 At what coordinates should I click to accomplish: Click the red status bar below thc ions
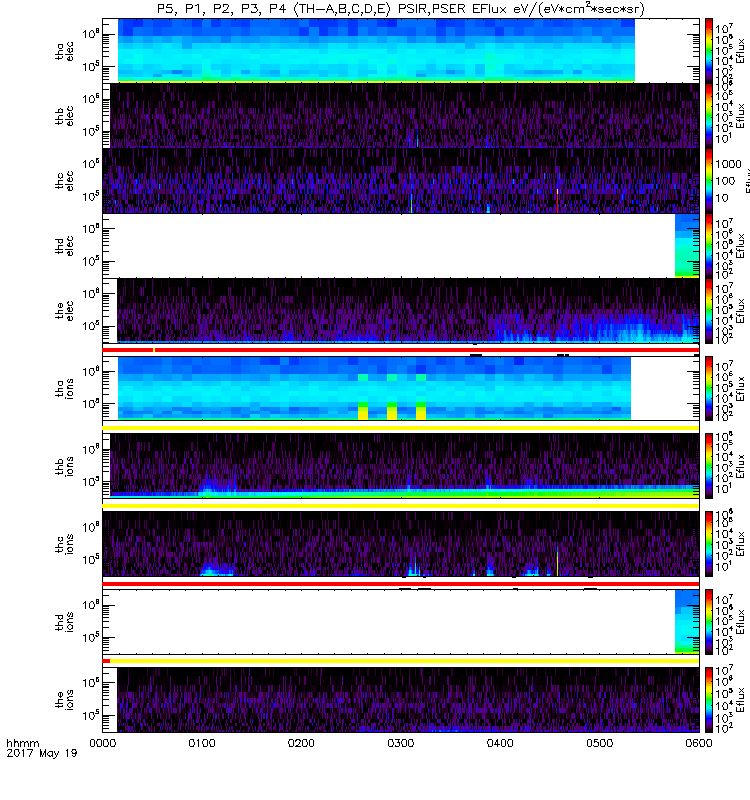[401, 583]
